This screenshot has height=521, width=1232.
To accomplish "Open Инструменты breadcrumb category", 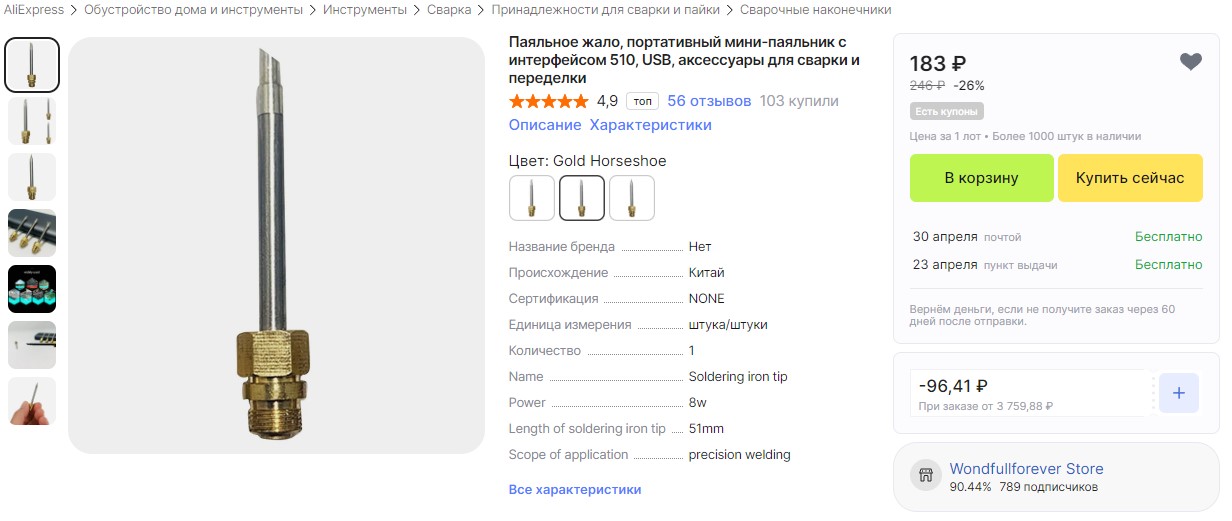I will tap(365, 10).
